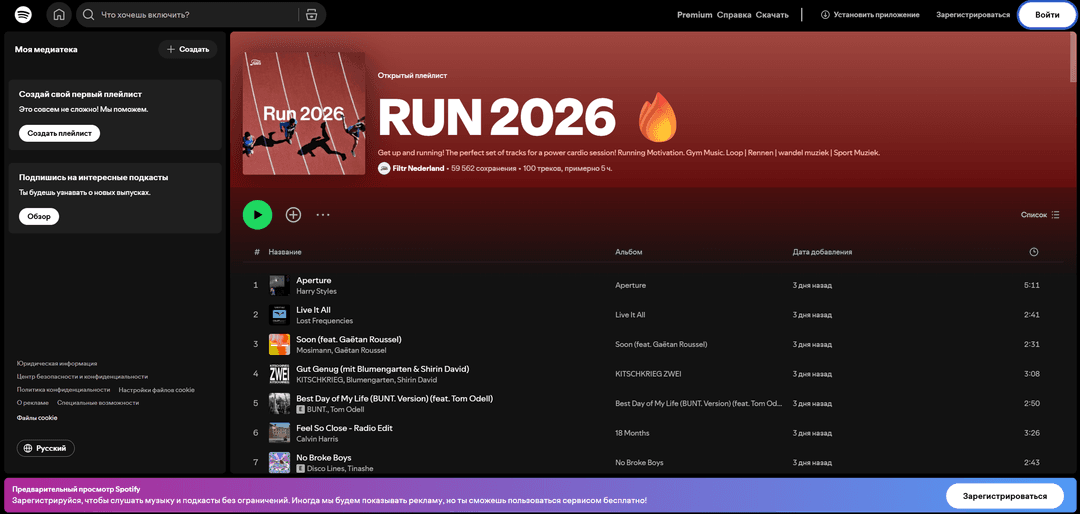Screen dimensions: 1080x514
Task: Open the Справка link
Action: click(x=734, y=14)
